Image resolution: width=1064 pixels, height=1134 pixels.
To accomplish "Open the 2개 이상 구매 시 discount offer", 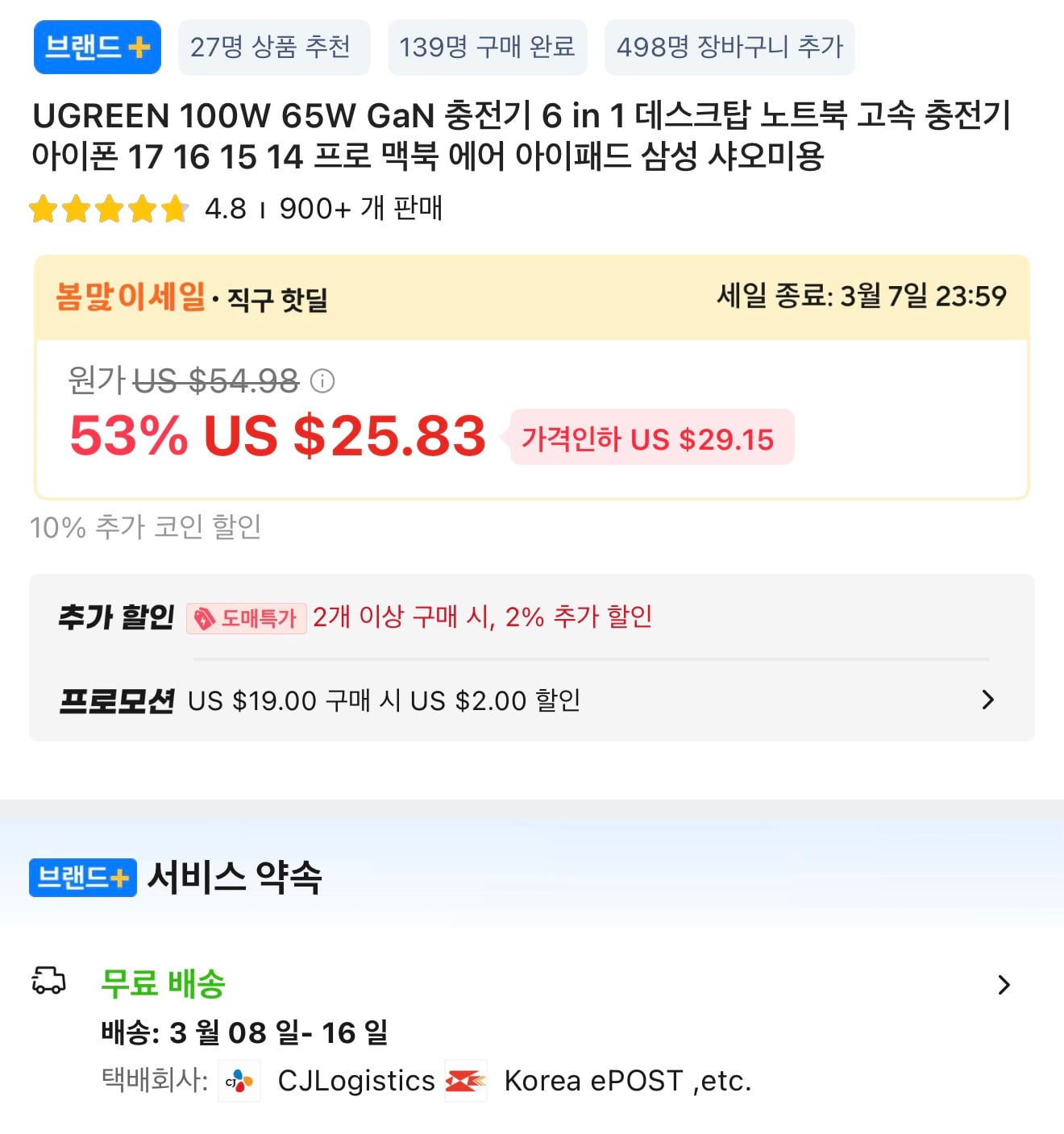I will (482, 617).
